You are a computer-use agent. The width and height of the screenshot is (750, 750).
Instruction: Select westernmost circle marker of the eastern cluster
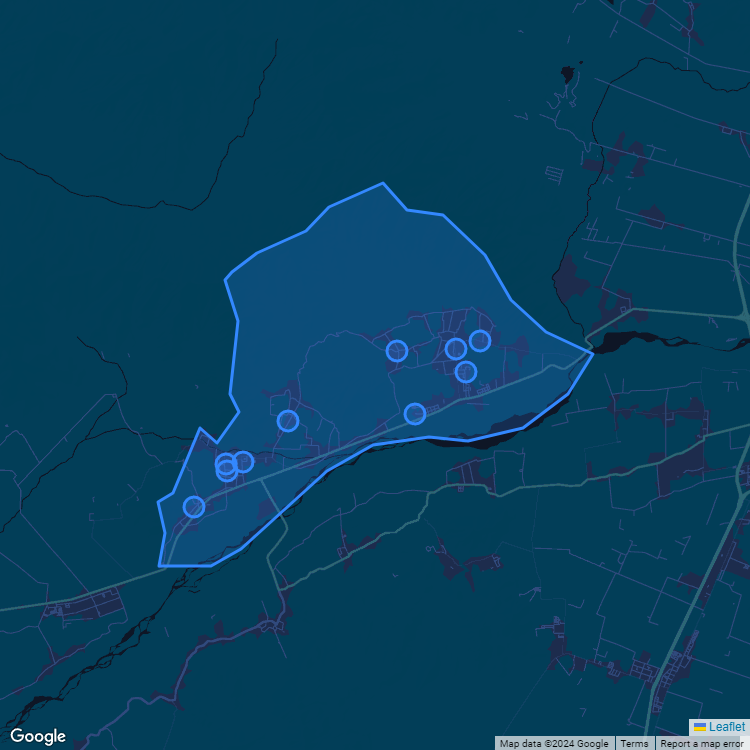tap(397, 351)
